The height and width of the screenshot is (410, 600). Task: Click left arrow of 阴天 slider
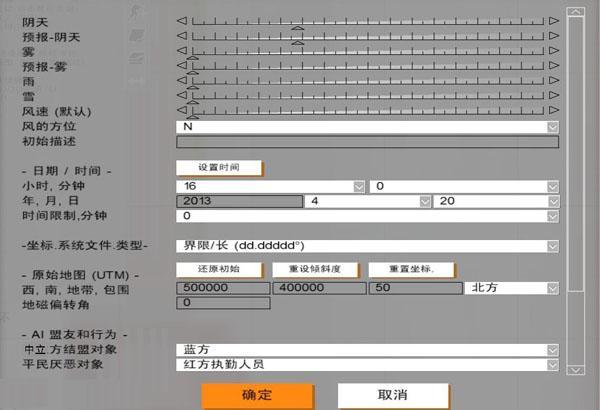click(x=182, y=21)
